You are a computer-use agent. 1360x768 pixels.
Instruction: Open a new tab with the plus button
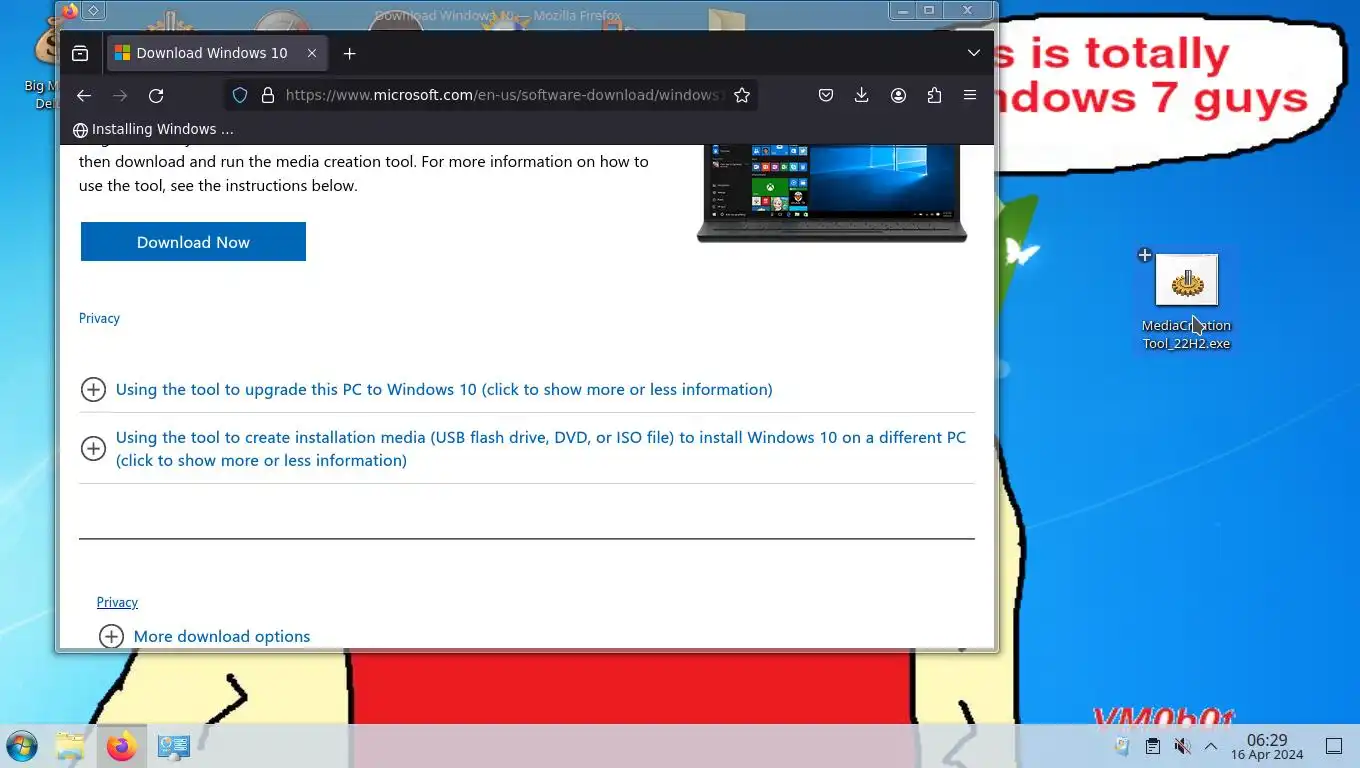click(x=349, y=53)
